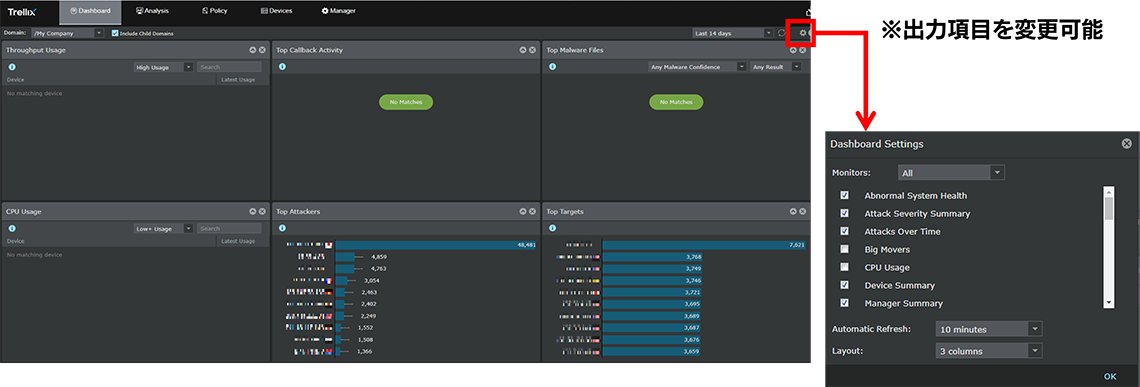Enable the CPU Usage monitor checkbox
The image size is (1140, 387).
(844, 267)
